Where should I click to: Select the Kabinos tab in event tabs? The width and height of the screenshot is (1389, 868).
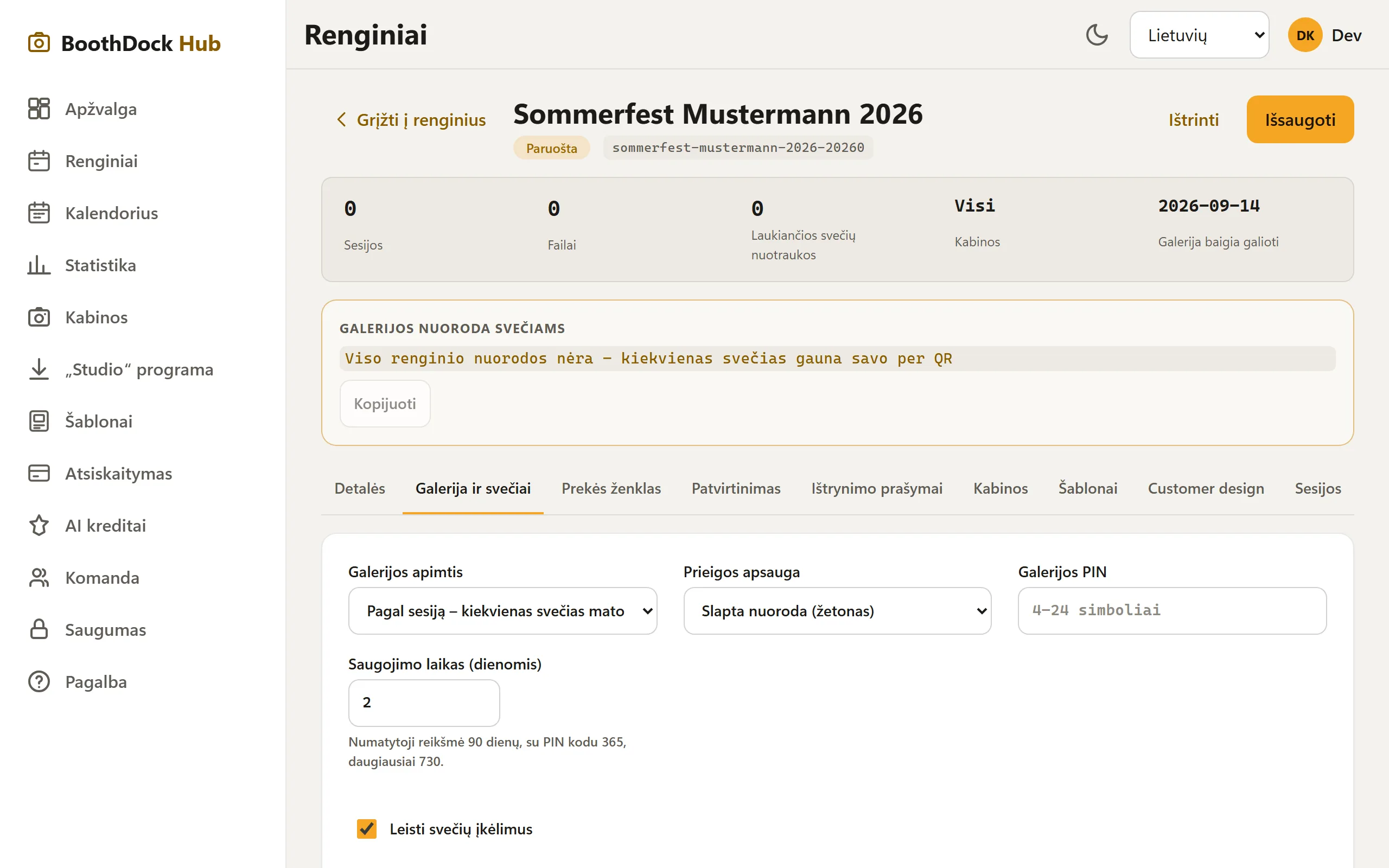[1001, 489]
